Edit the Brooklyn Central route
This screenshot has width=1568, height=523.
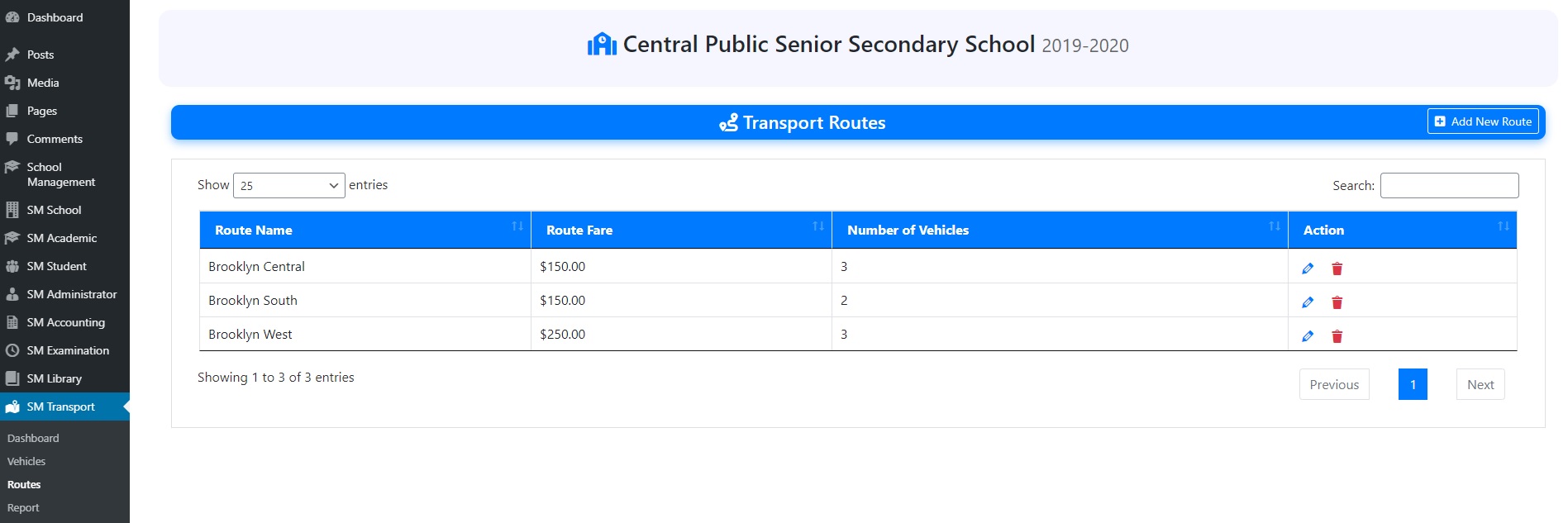[x=1308, y=268]
